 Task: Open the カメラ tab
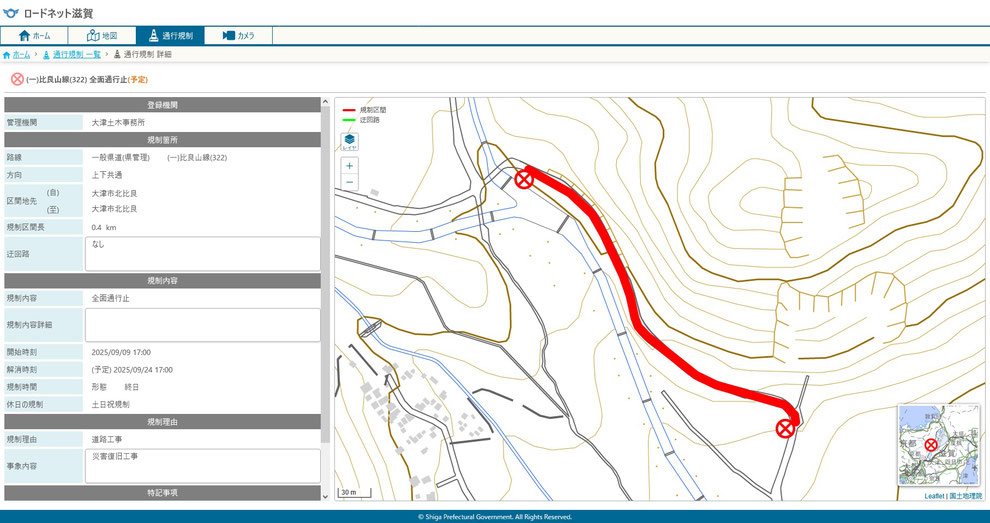238,35
